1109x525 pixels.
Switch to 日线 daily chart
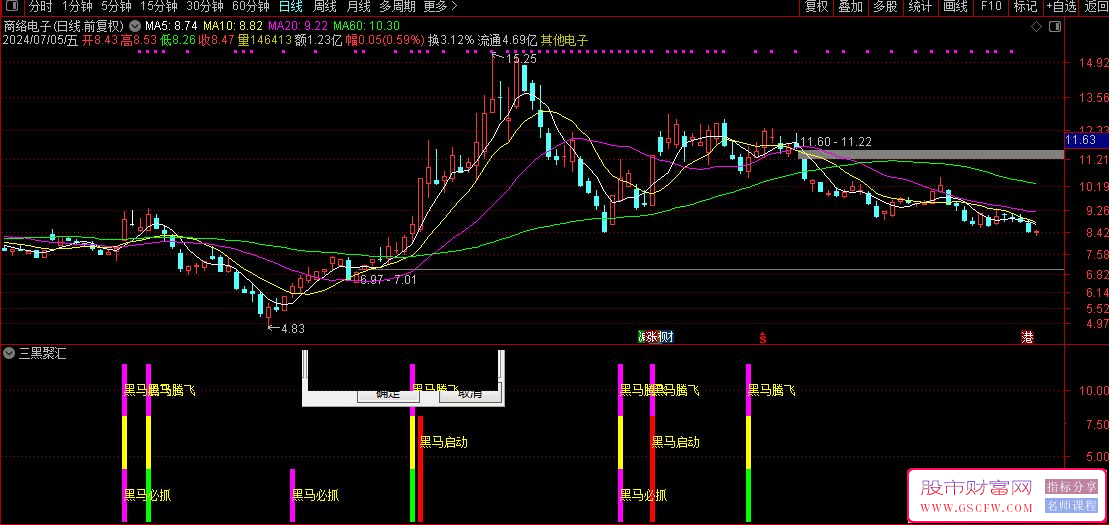click(291, 7)
